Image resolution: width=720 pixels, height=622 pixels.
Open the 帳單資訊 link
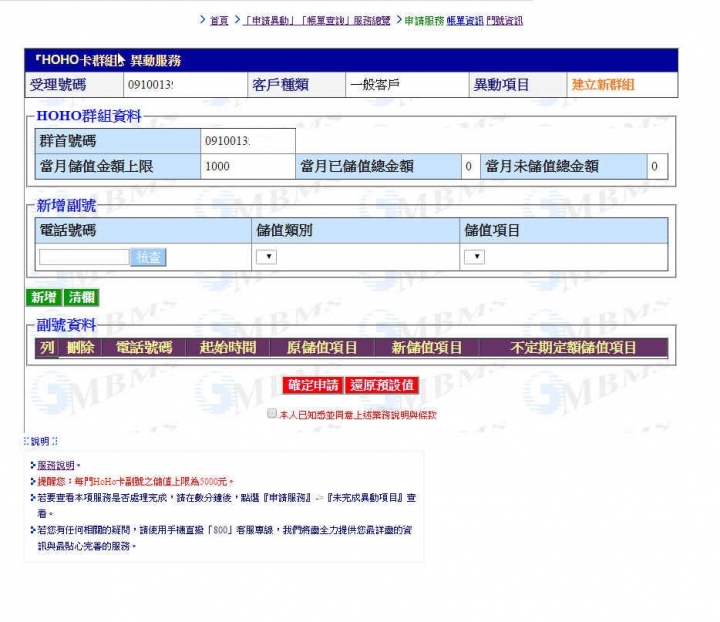465,21
